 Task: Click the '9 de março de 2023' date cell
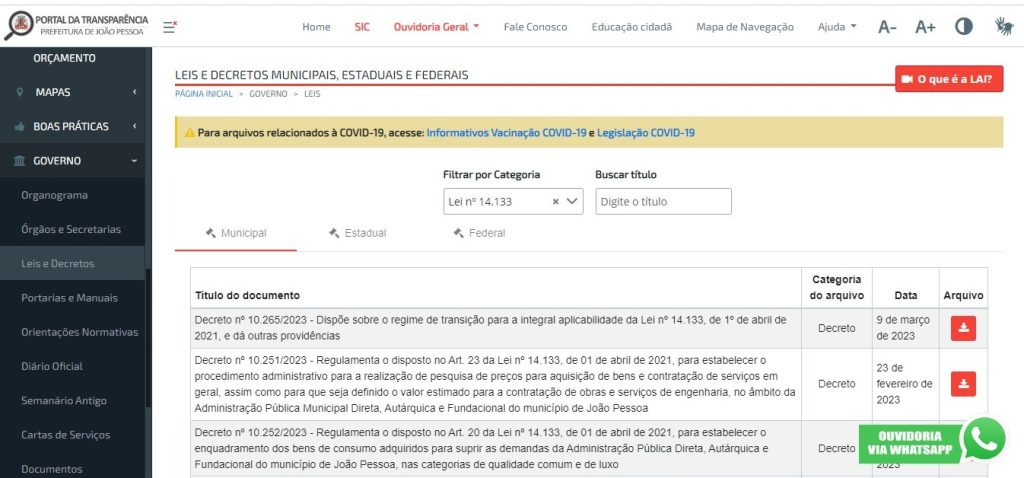[x=905, y=328]
